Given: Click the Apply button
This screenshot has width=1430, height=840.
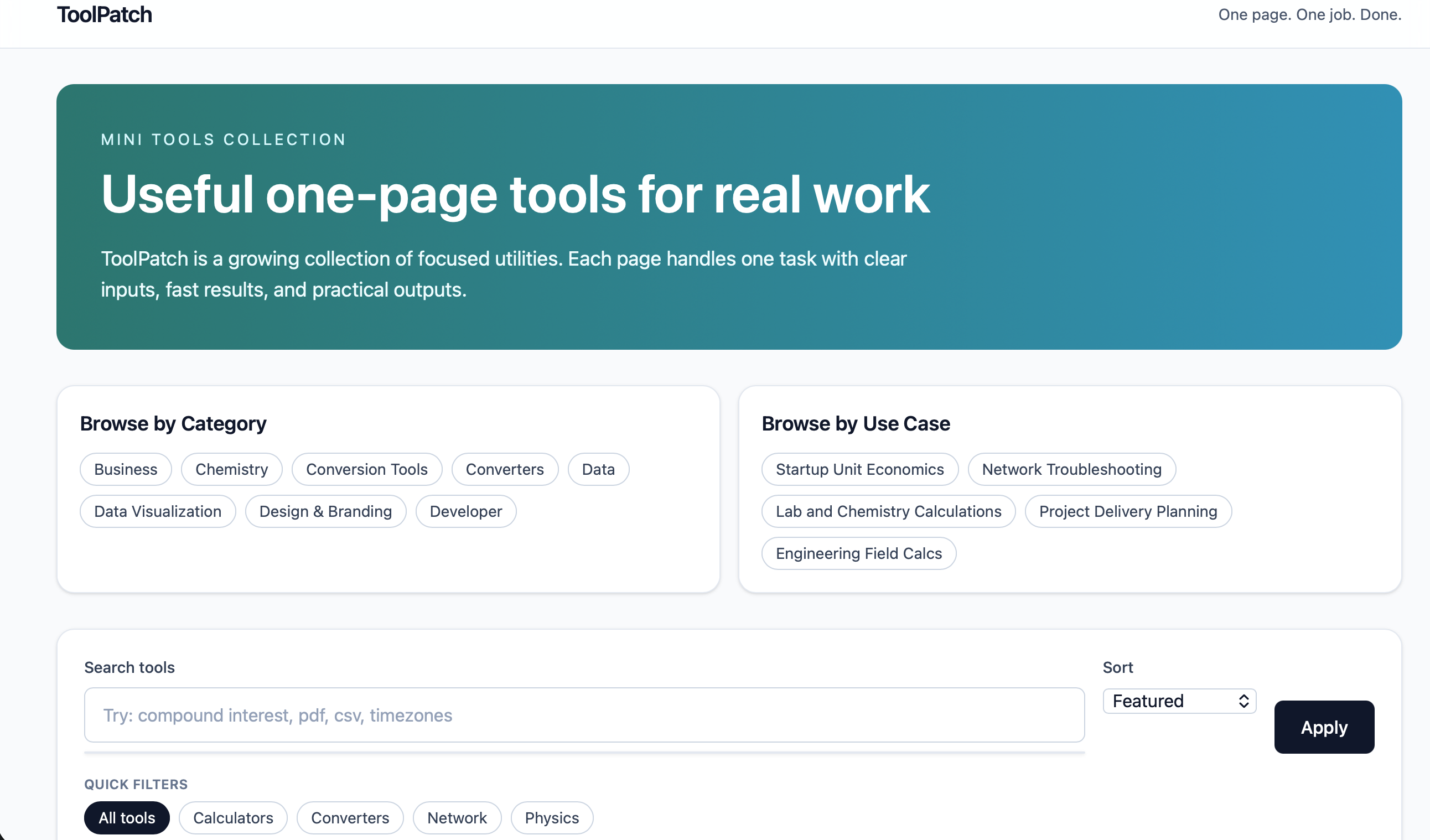Looking at the screenshot, I should point(1324,727).
